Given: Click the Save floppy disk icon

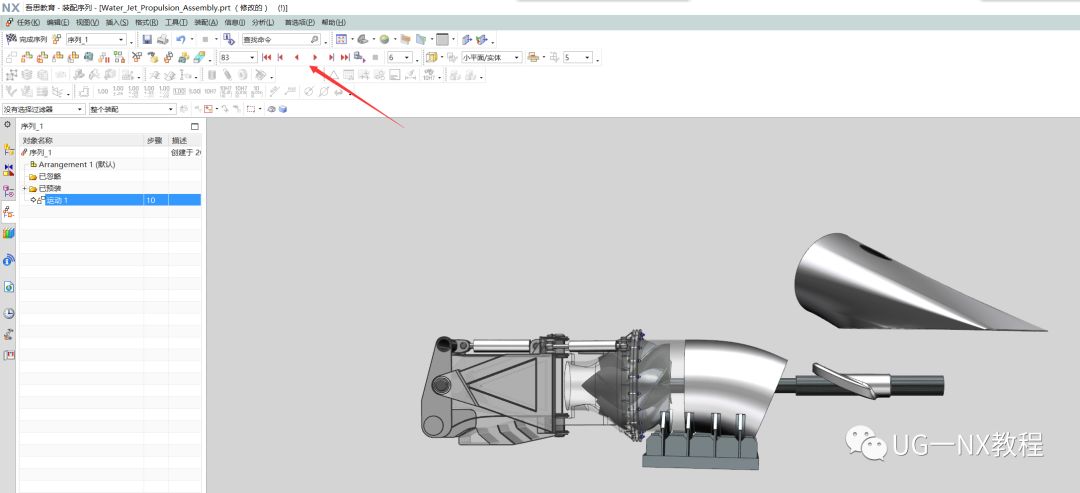Looking at the screenshot, I should click(x=147, y=39).
